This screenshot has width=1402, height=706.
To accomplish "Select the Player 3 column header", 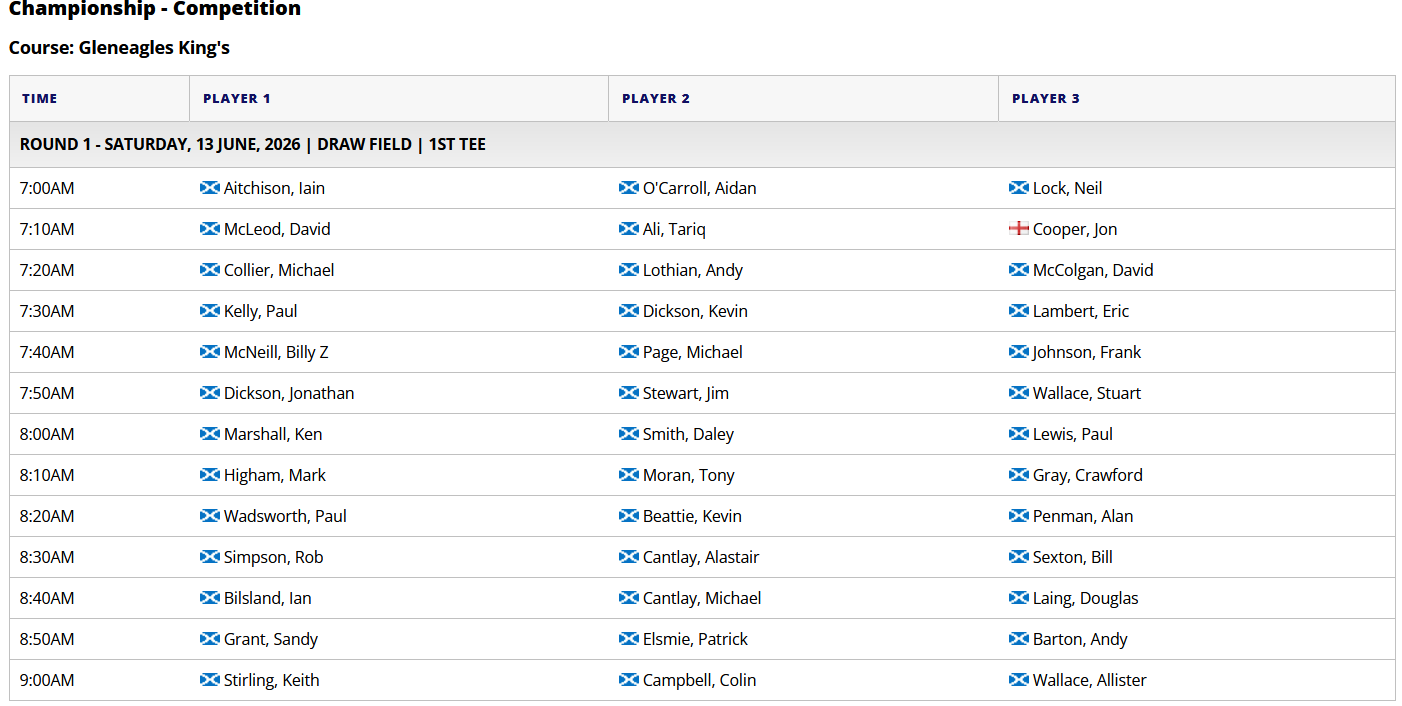I will [x=1046, y=98].
